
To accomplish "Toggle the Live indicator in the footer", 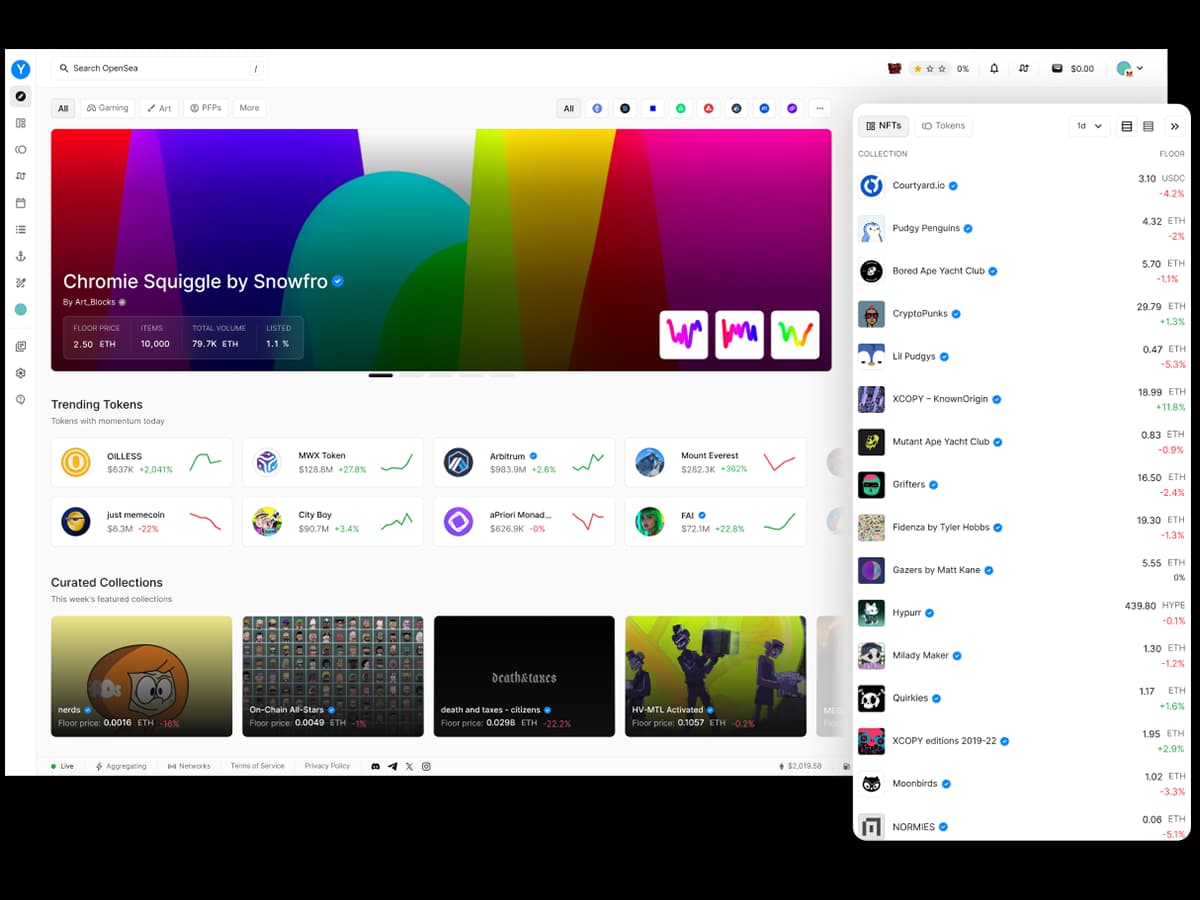I will 61,766.
